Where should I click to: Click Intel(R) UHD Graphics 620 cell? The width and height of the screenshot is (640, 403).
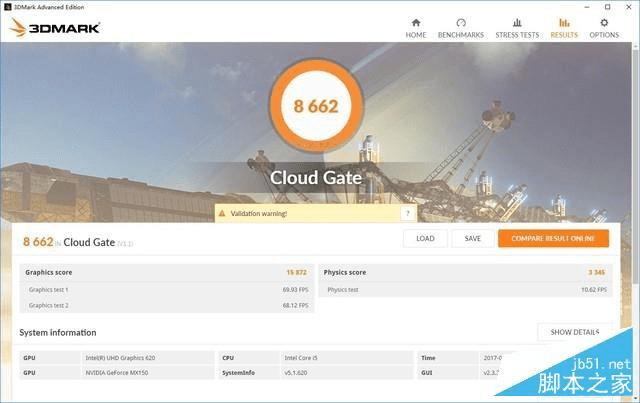pyautogui.click(x=148, y=358)
